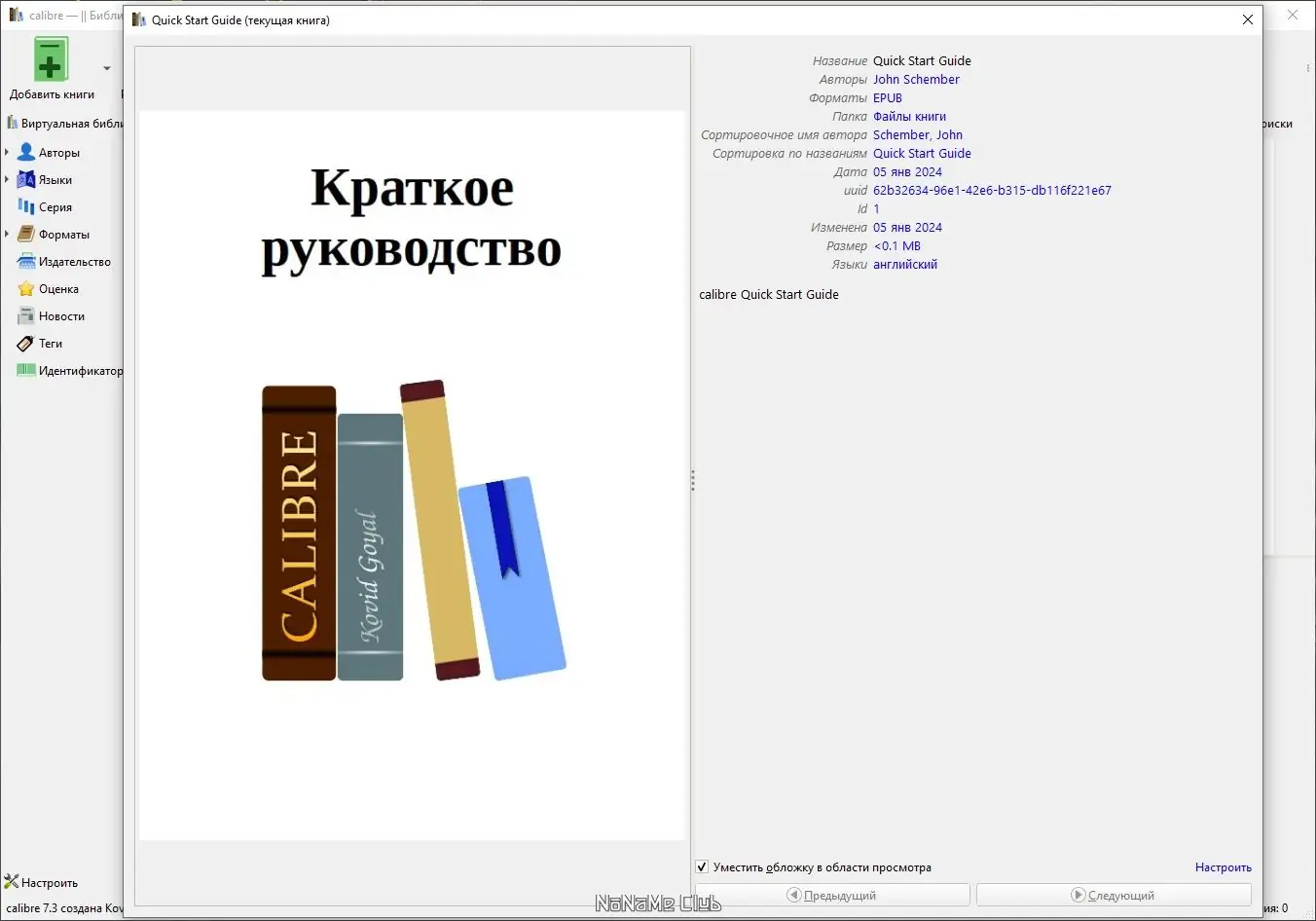Click the News icon in sidebar
Viewport: 1316px width, 921px height.
click(x=26, y=315)
